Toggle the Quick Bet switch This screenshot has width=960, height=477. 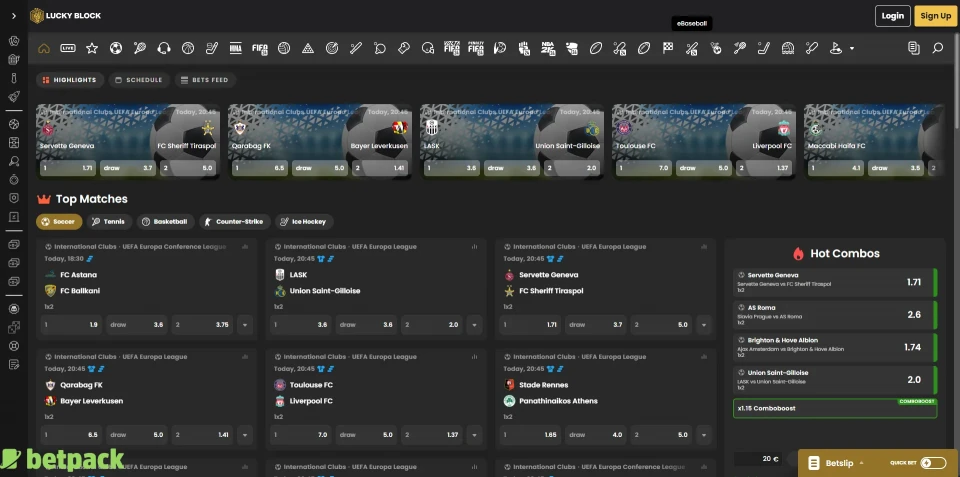point(932,463)
